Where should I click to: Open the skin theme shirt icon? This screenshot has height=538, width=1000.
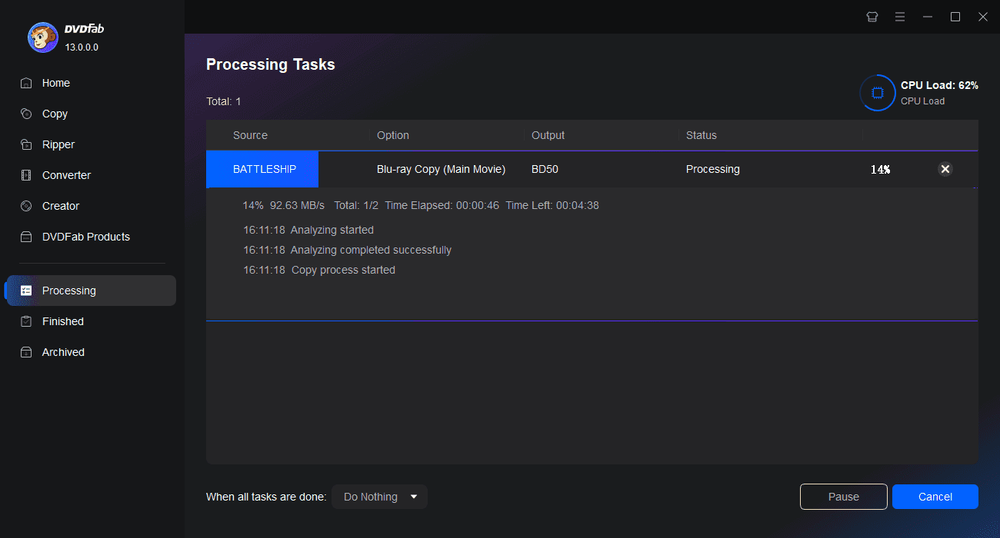click(872, 17)
